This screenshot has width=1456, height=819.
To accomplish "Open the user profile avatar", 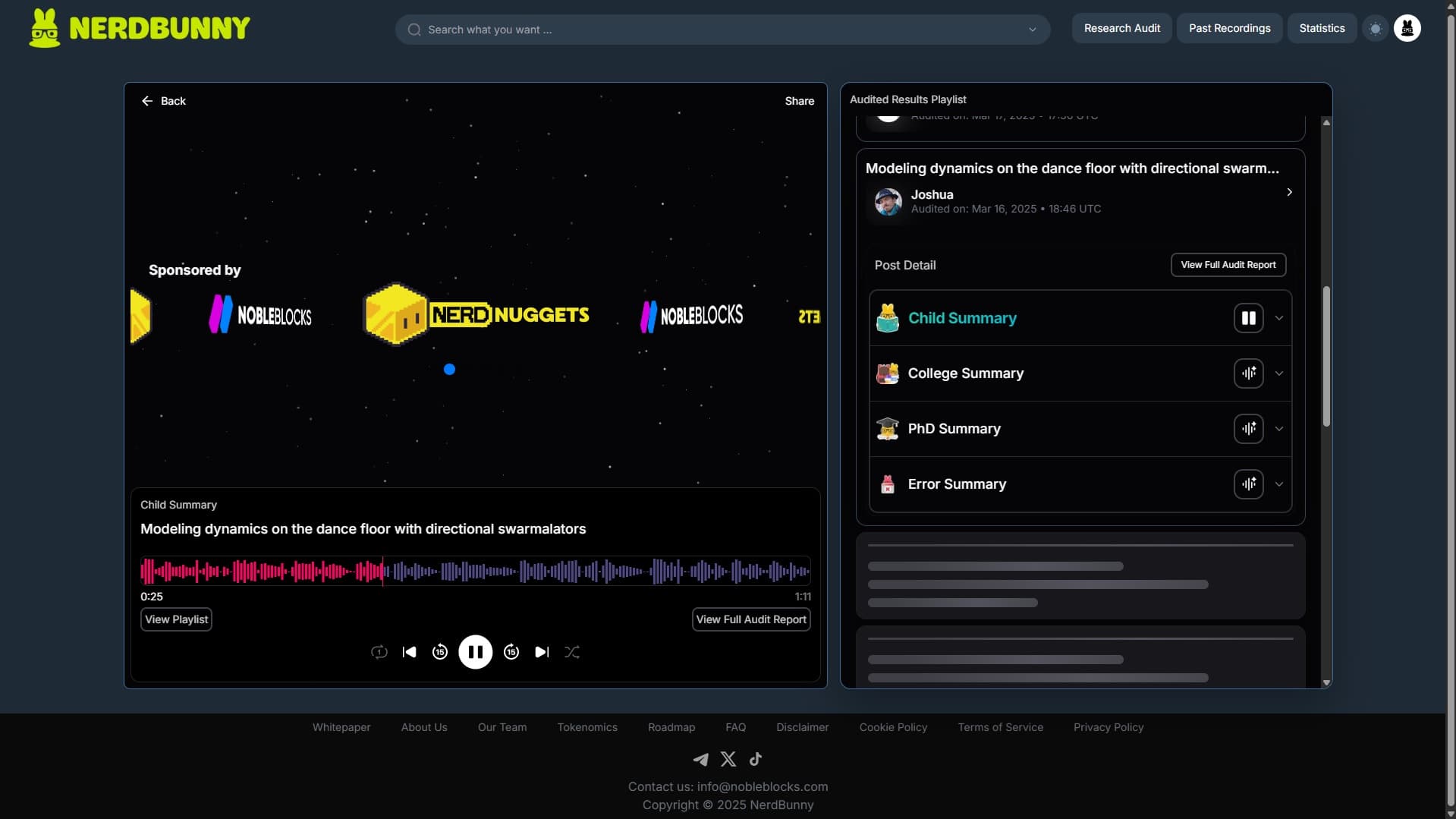I will [x=1407, y=29].
